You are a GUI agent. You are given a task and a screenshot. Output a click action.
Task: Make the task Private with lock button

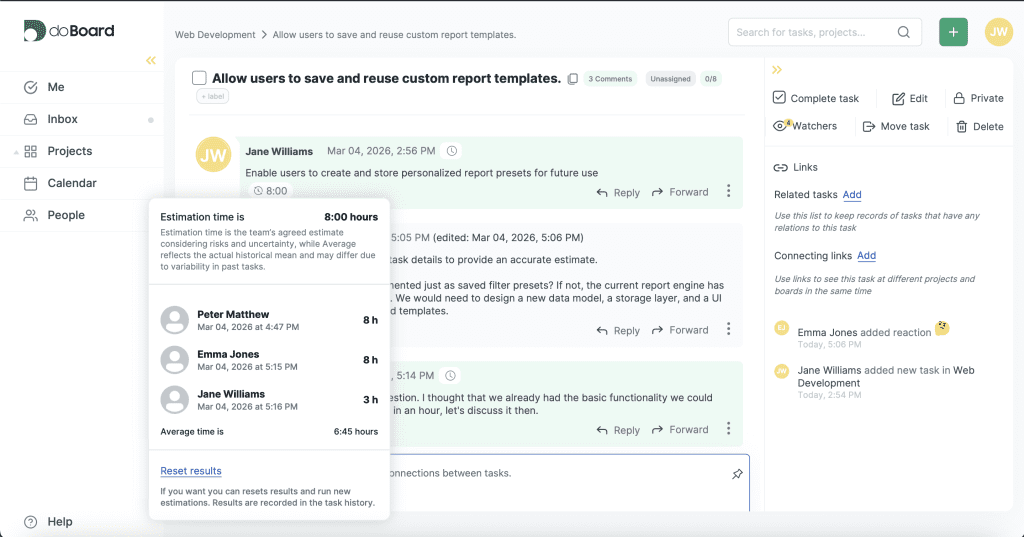tap(959, 98)
